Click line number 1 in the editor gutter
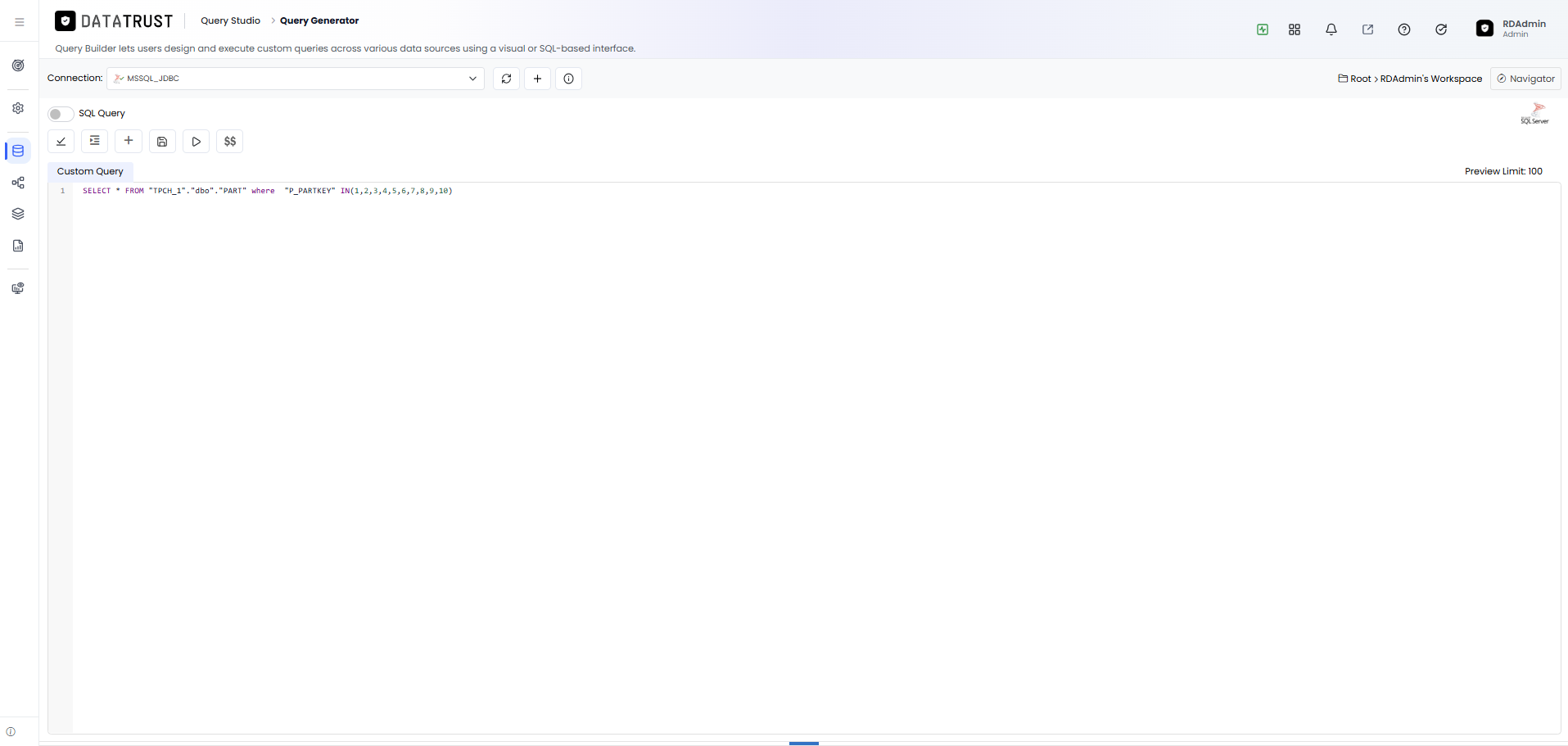This screenshot has height=746, width=1568. pos(62,191)
